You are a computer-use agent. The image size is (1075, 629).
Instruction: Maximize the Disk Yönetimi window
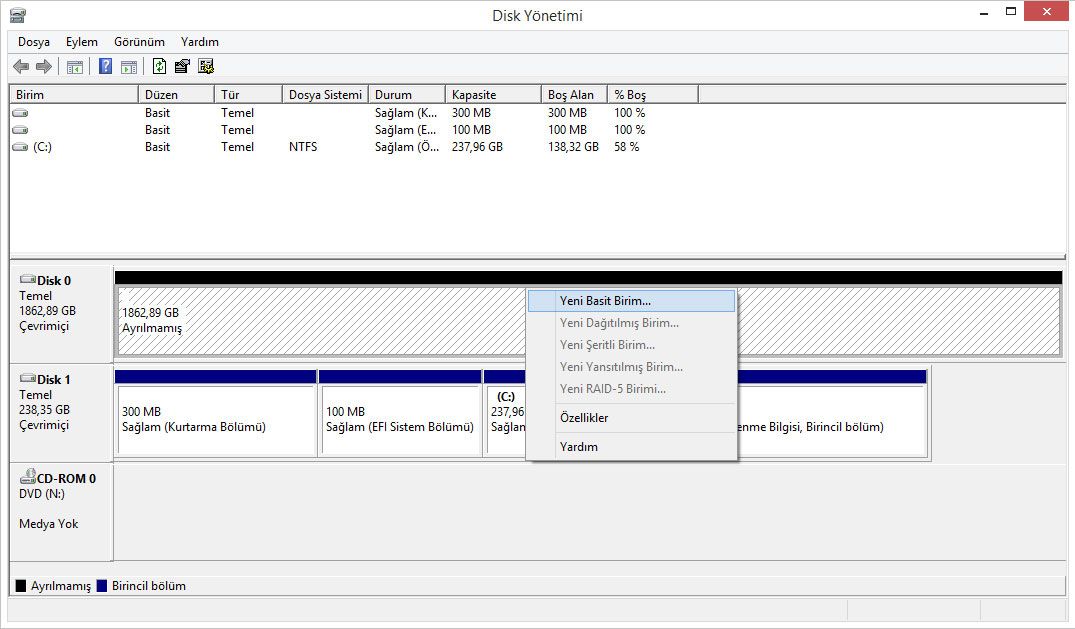click(x=1011, y=12)
